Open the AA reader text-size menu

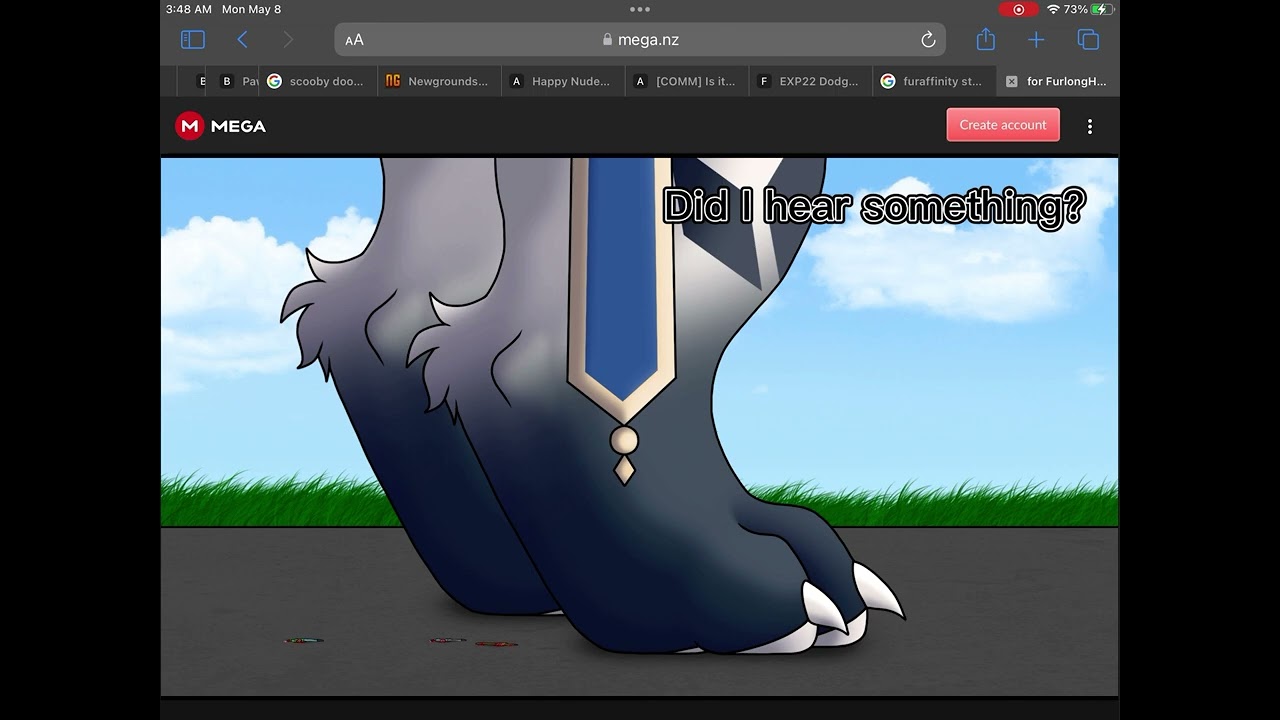(x=354, y=40)
